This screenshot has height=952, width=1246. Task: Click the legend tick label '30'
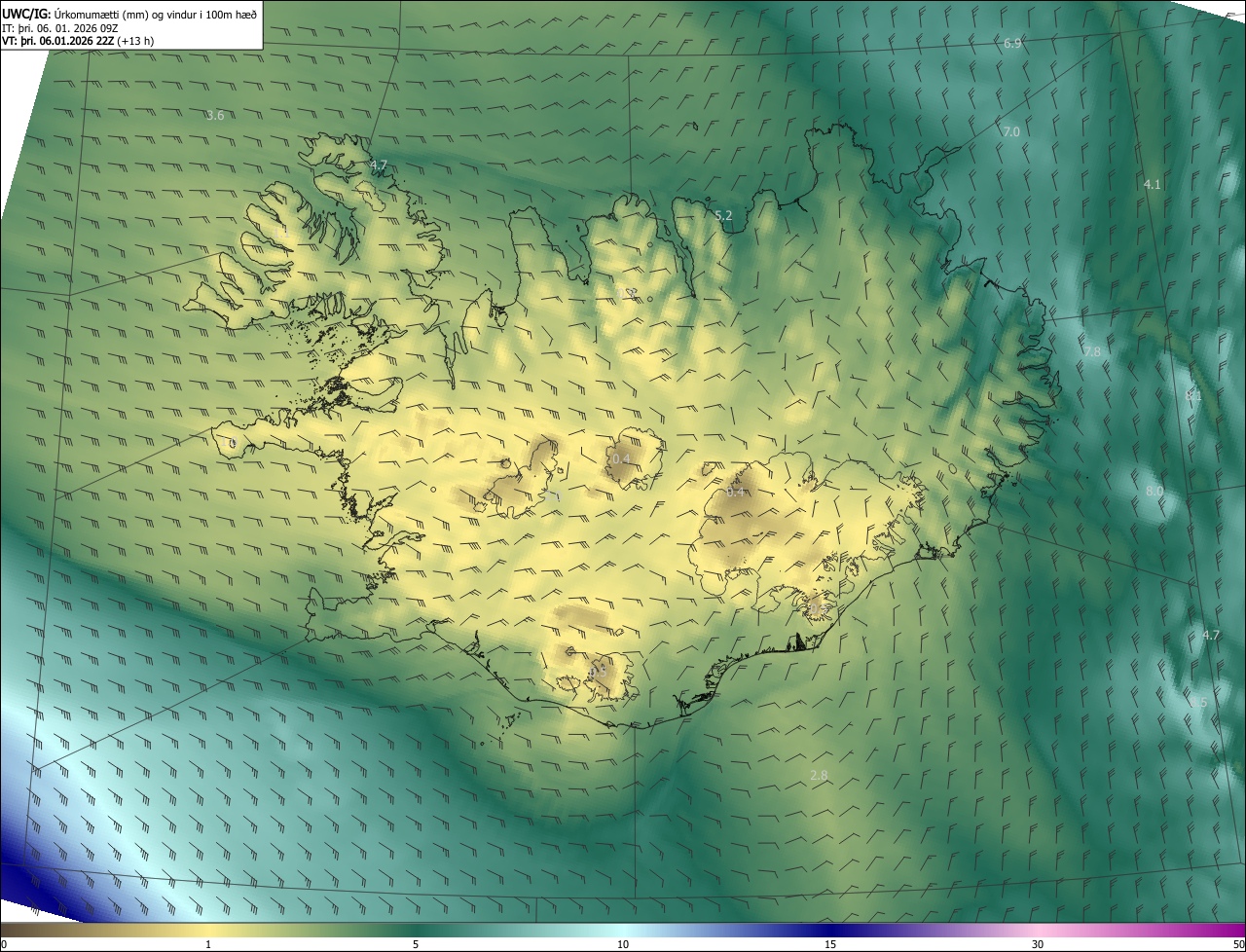point(1038,944)
